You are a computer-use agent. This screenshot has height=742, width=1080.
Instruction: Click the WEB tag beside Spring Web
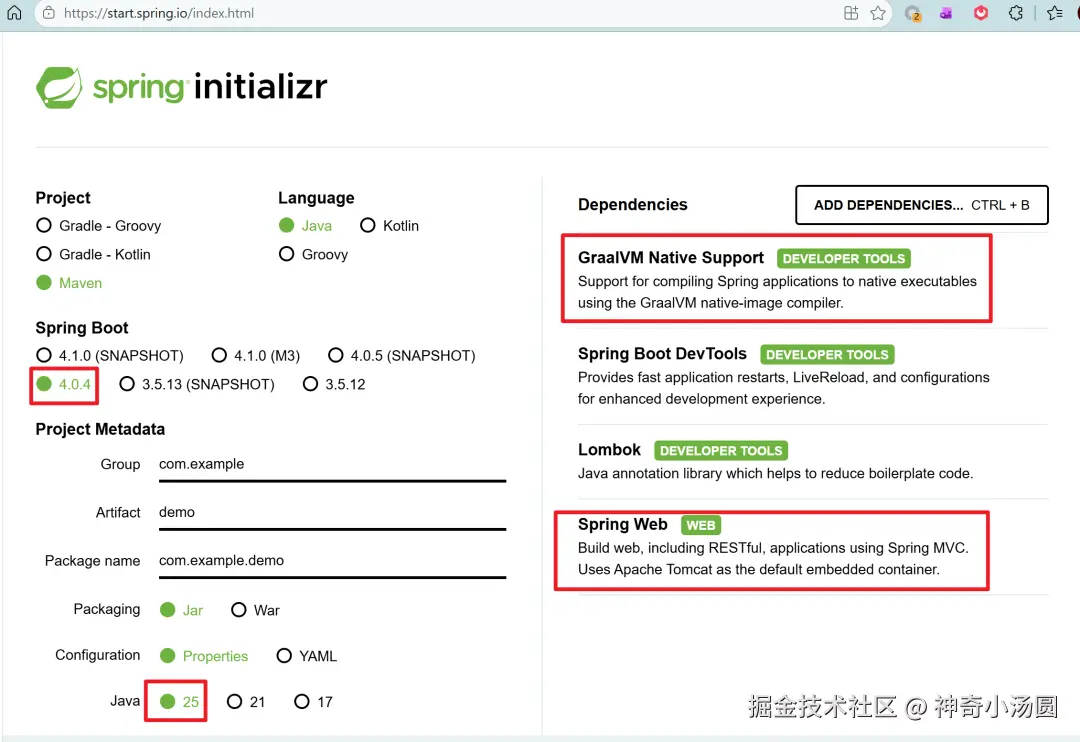700,525
